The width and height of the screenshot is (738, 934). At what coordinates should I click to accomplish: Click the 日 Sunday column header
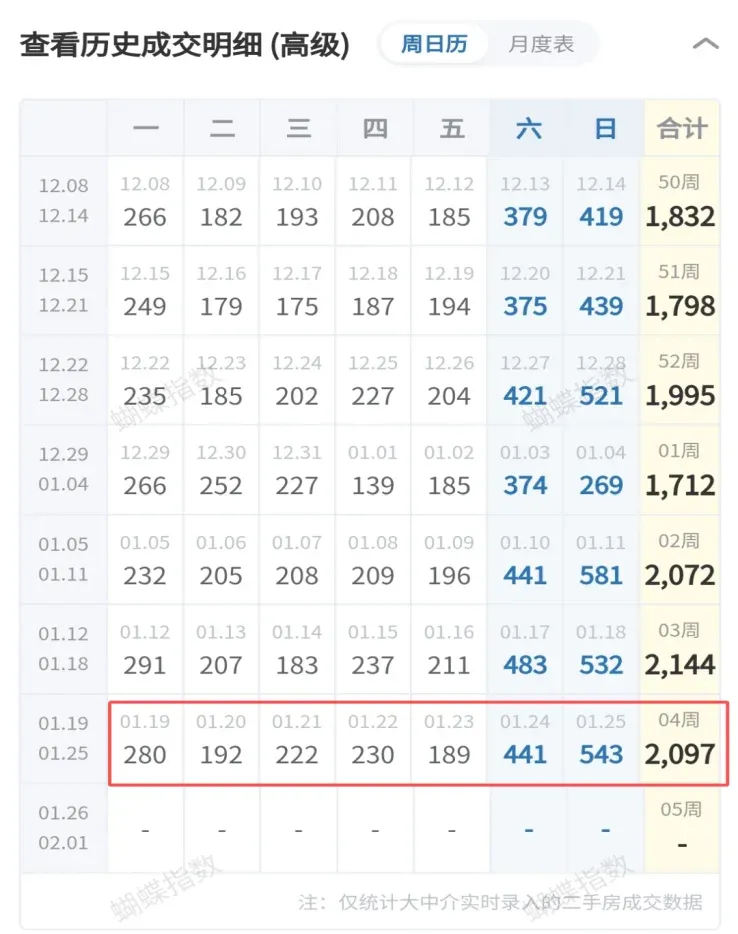[x=603, y=128]
